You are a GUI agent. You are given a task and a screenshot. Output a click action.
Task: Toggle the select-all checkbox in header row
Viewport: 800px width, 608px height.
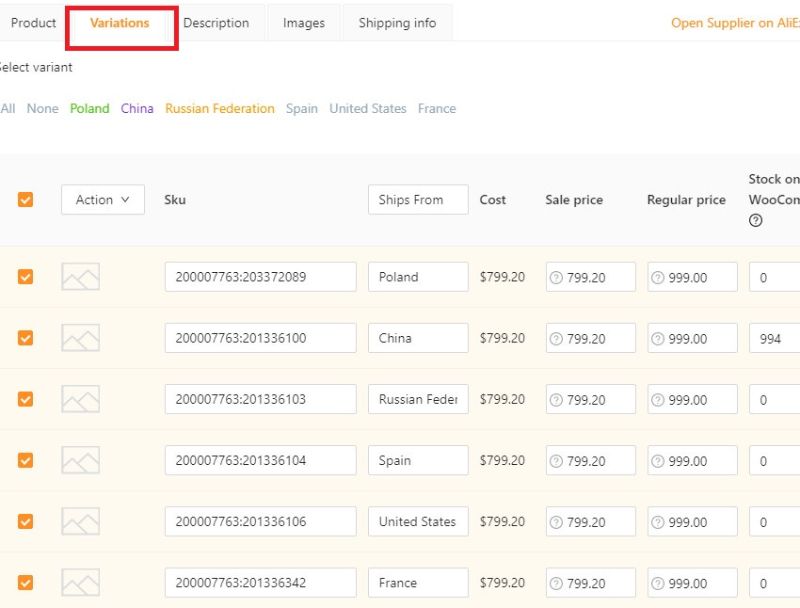coord(25,200)
